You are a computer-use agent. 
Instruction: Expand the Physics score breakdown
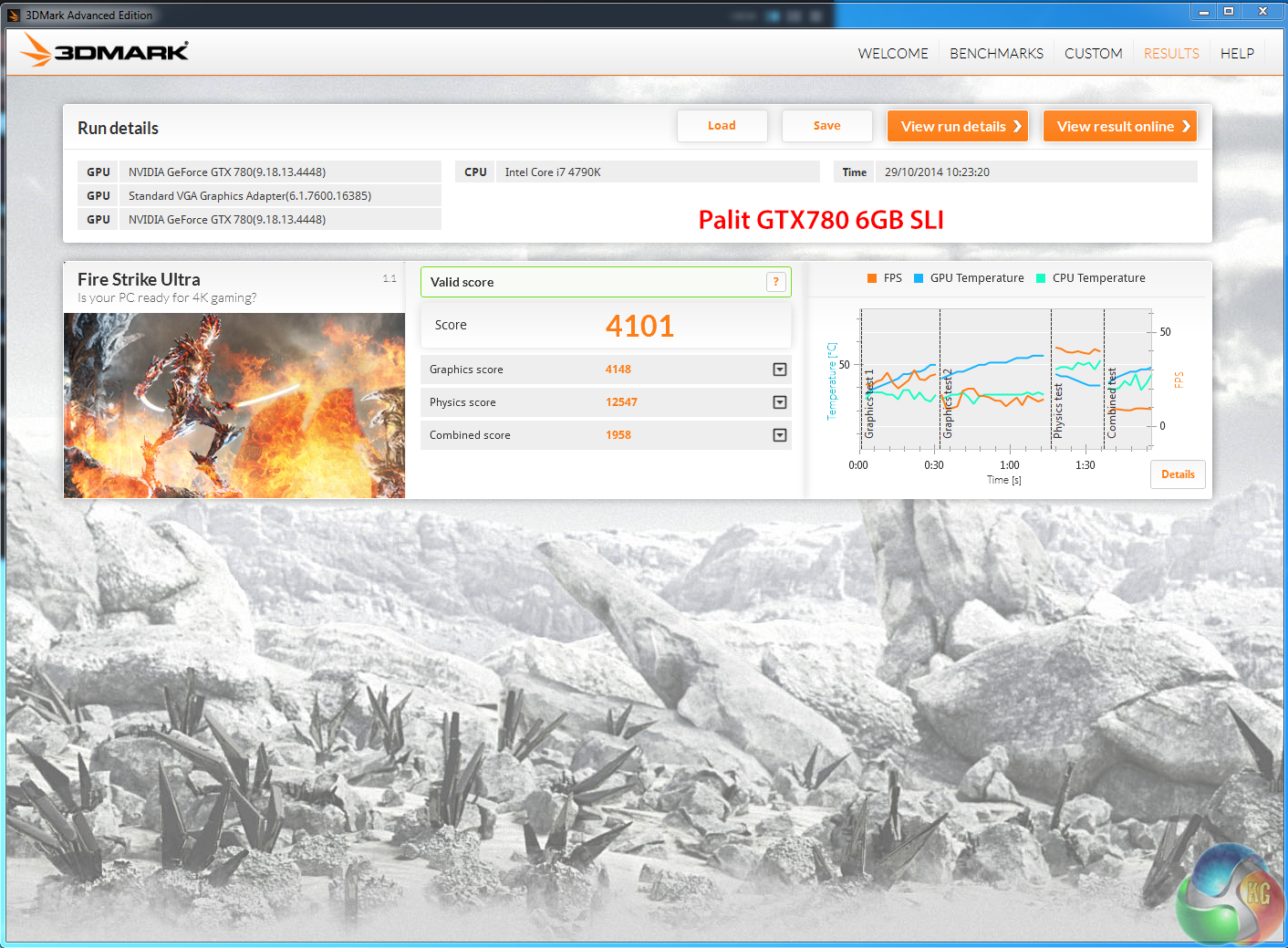pos(779,402)
